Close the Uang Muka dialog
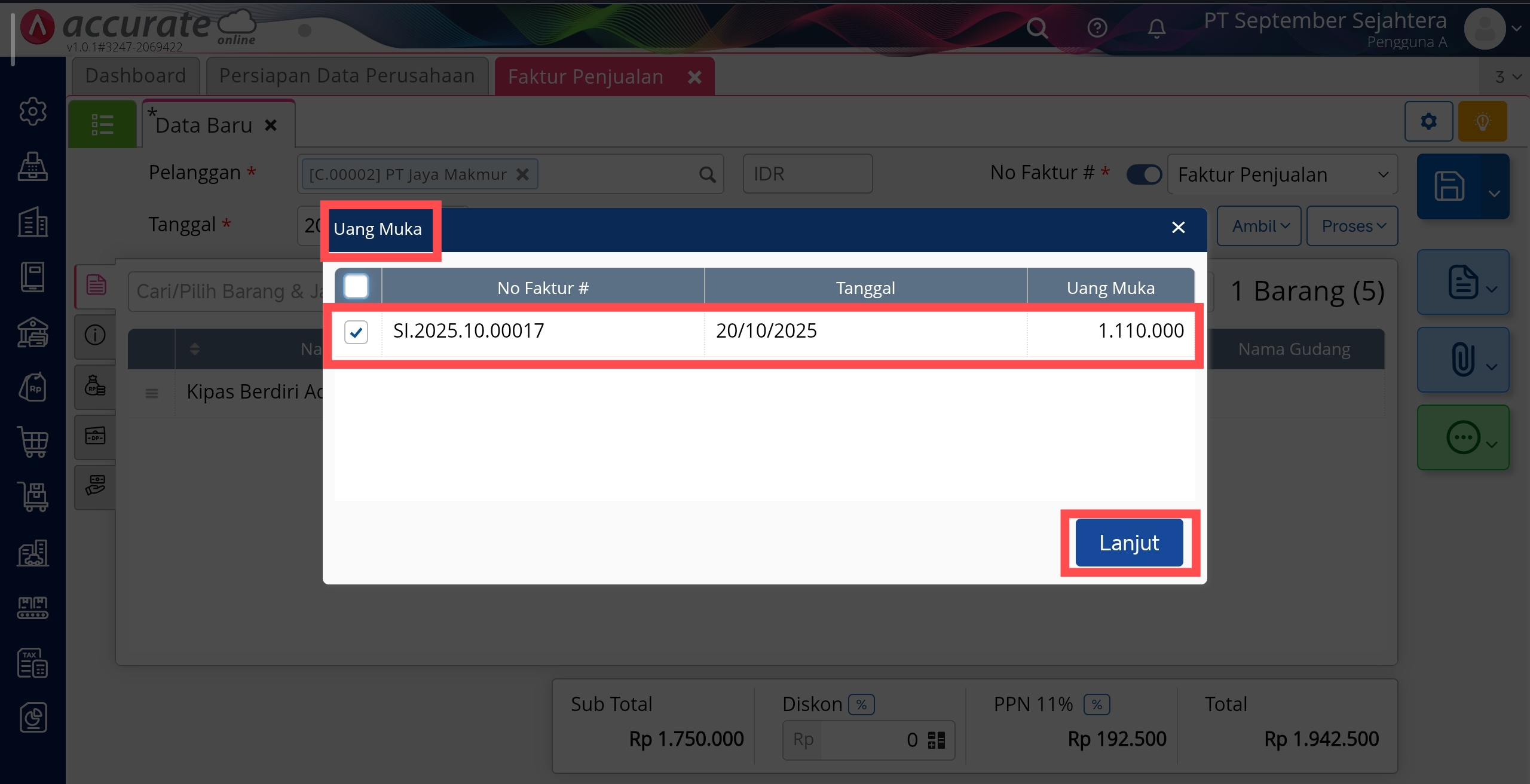Viewport: 1530px width, 784px height. 1178,228
